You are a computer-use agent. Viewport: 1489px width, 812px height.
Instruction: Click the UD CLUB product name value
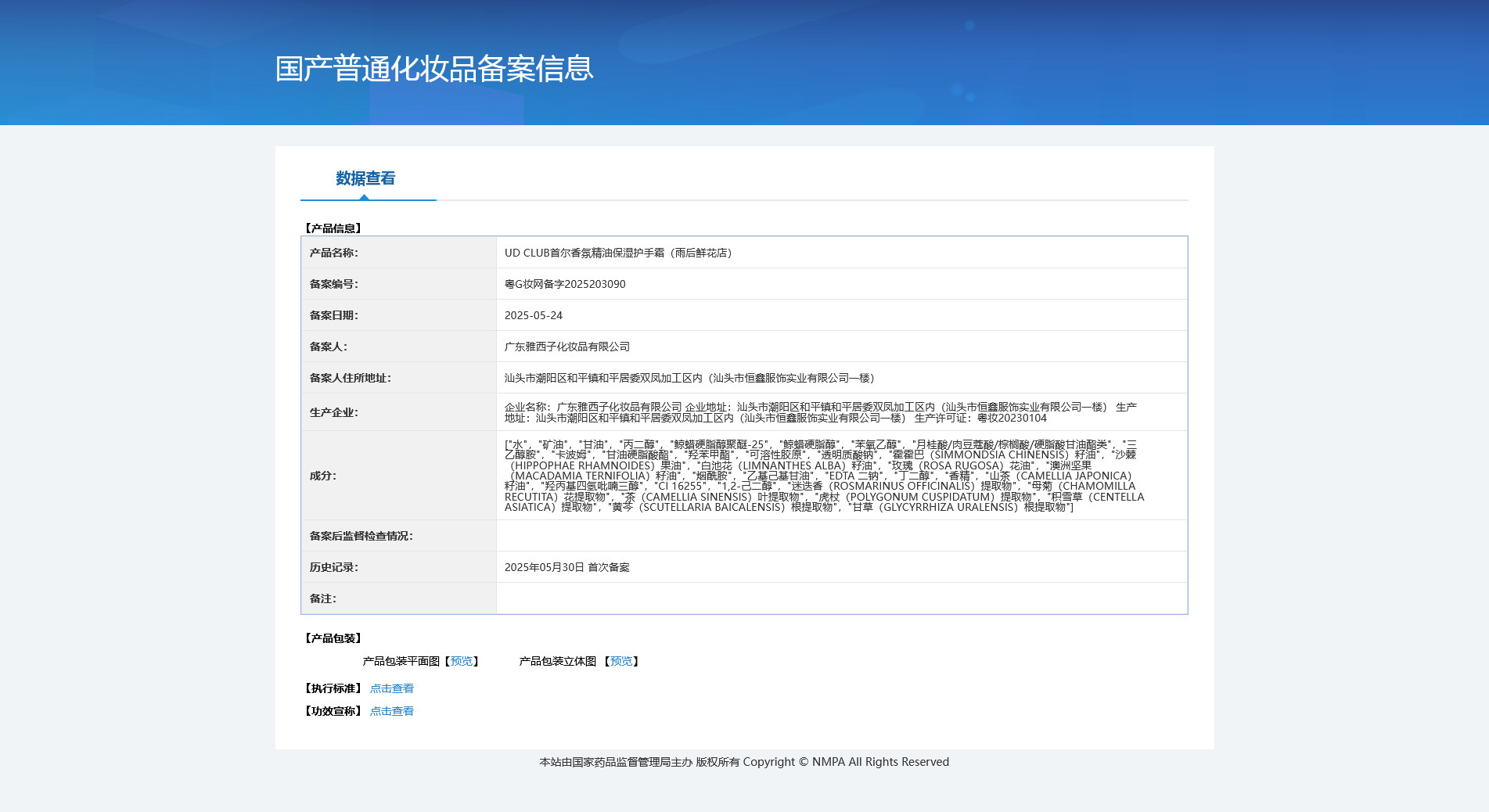pos(617,253)
